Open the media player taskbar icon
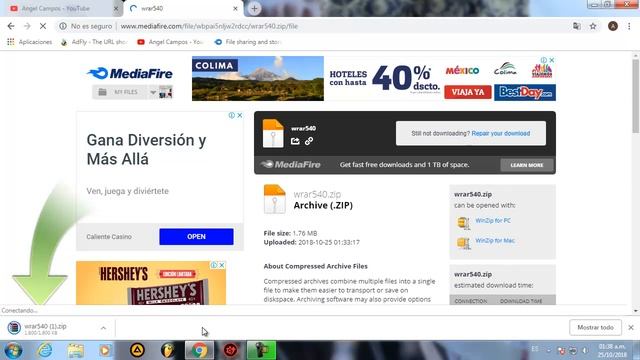This screenshot has width=640, height=360. click(105, 351)
